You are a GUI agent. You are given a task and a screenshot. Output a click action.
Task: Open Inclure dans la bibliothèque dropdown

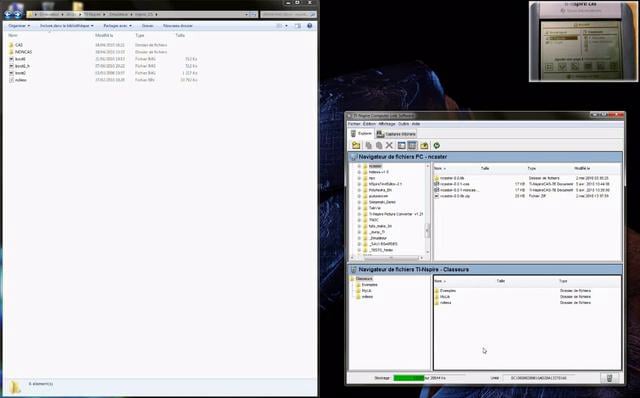click(67, 26)
